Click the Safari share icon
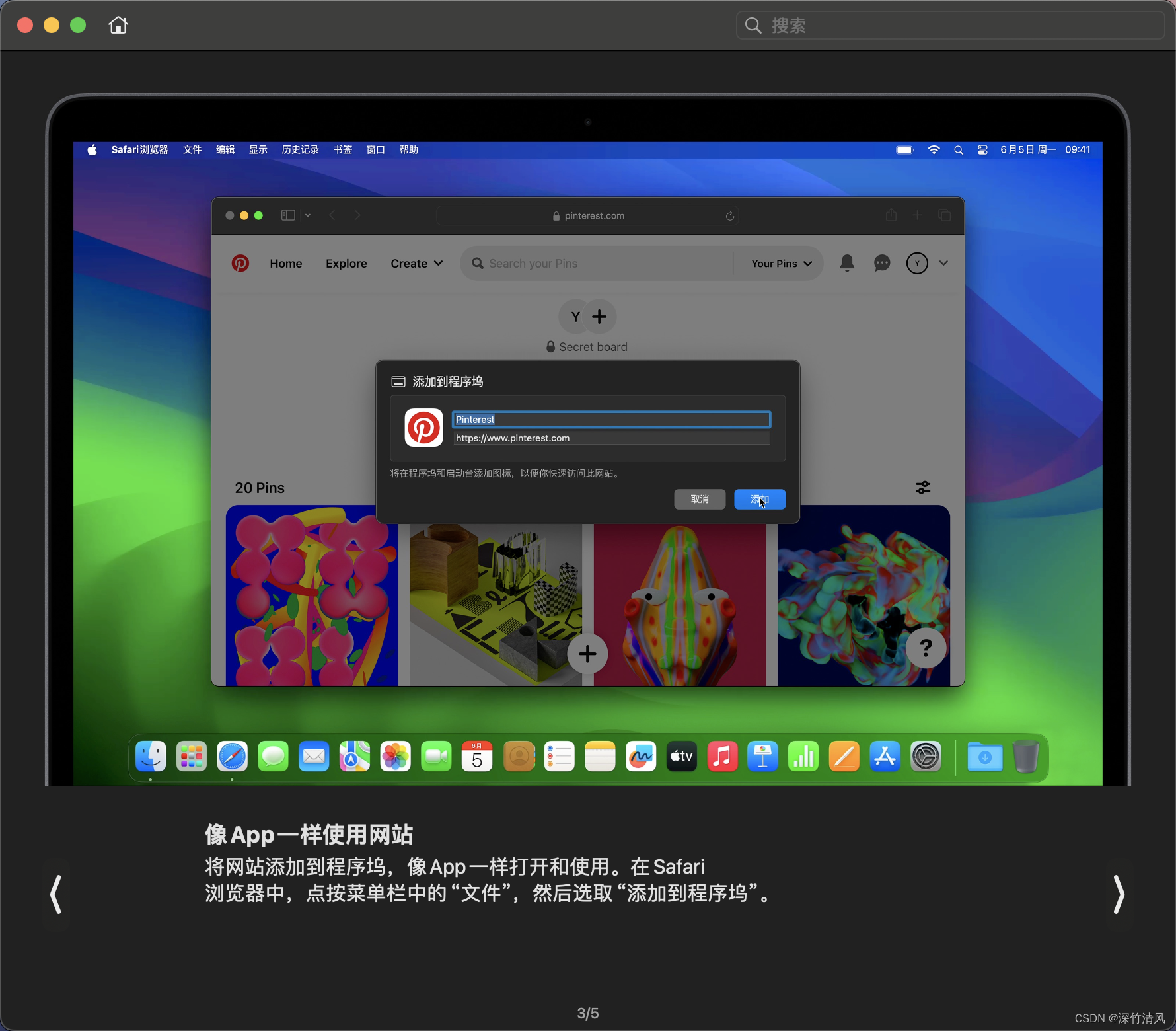 pyautogui.click(x=891, y=215)
